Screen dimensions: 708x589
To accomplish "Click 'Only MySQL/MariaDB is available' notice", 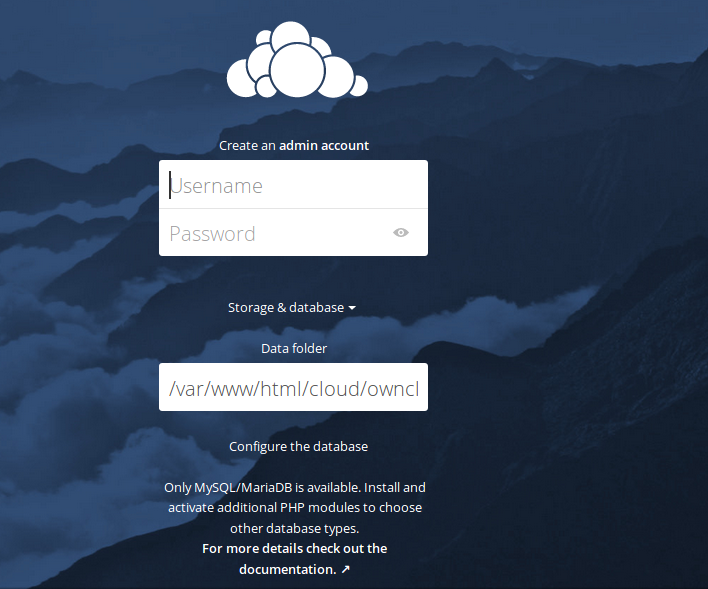I will 294,508.
